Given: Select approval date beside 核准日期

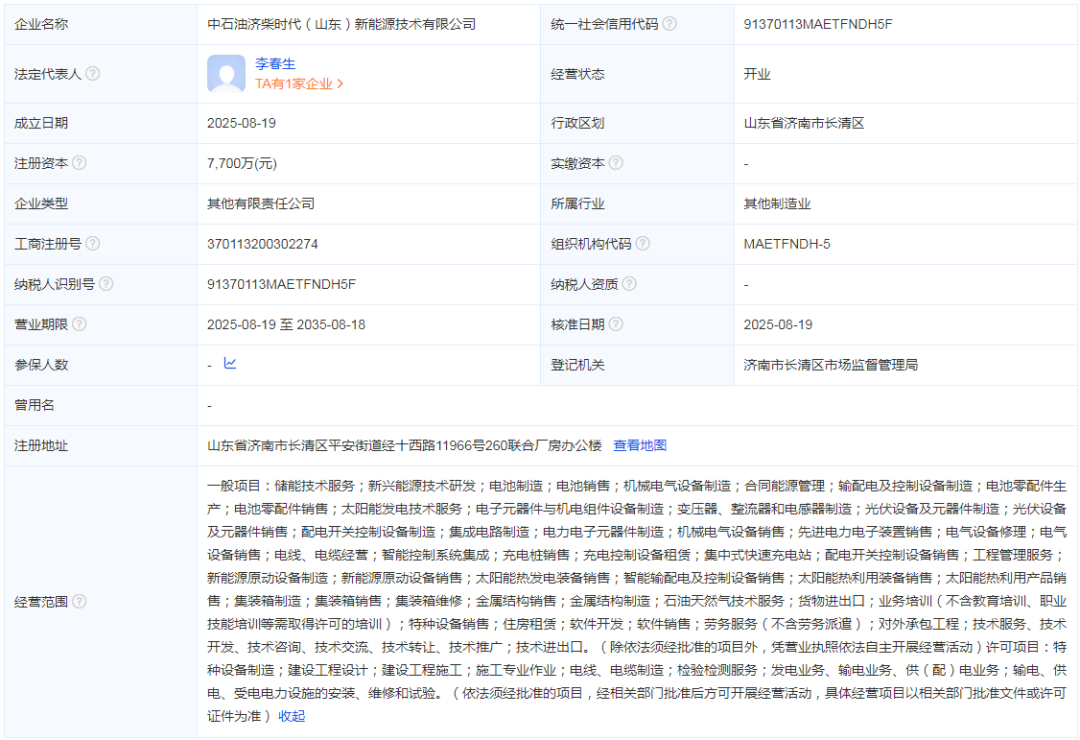Looking at the screenshot, I should click(x=778, y=325).
